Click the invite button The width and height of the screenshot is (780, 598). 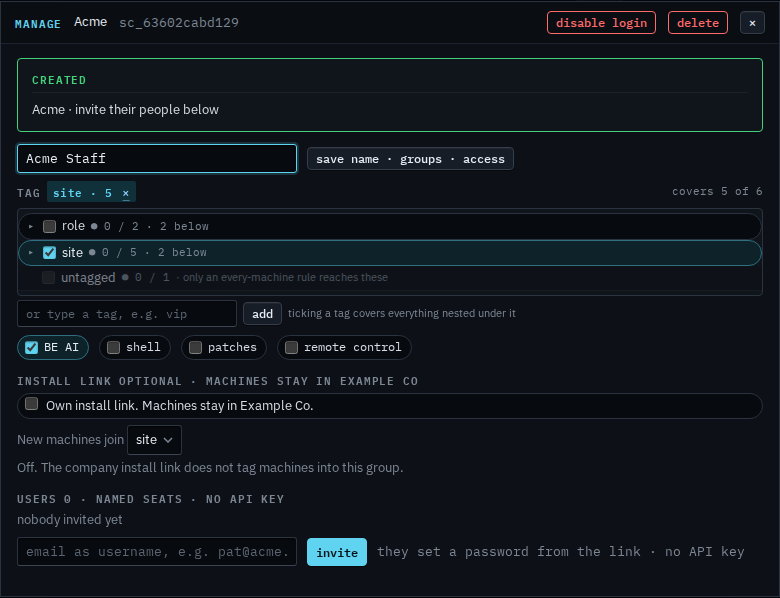pyautogui.click(x=337, y=552)
